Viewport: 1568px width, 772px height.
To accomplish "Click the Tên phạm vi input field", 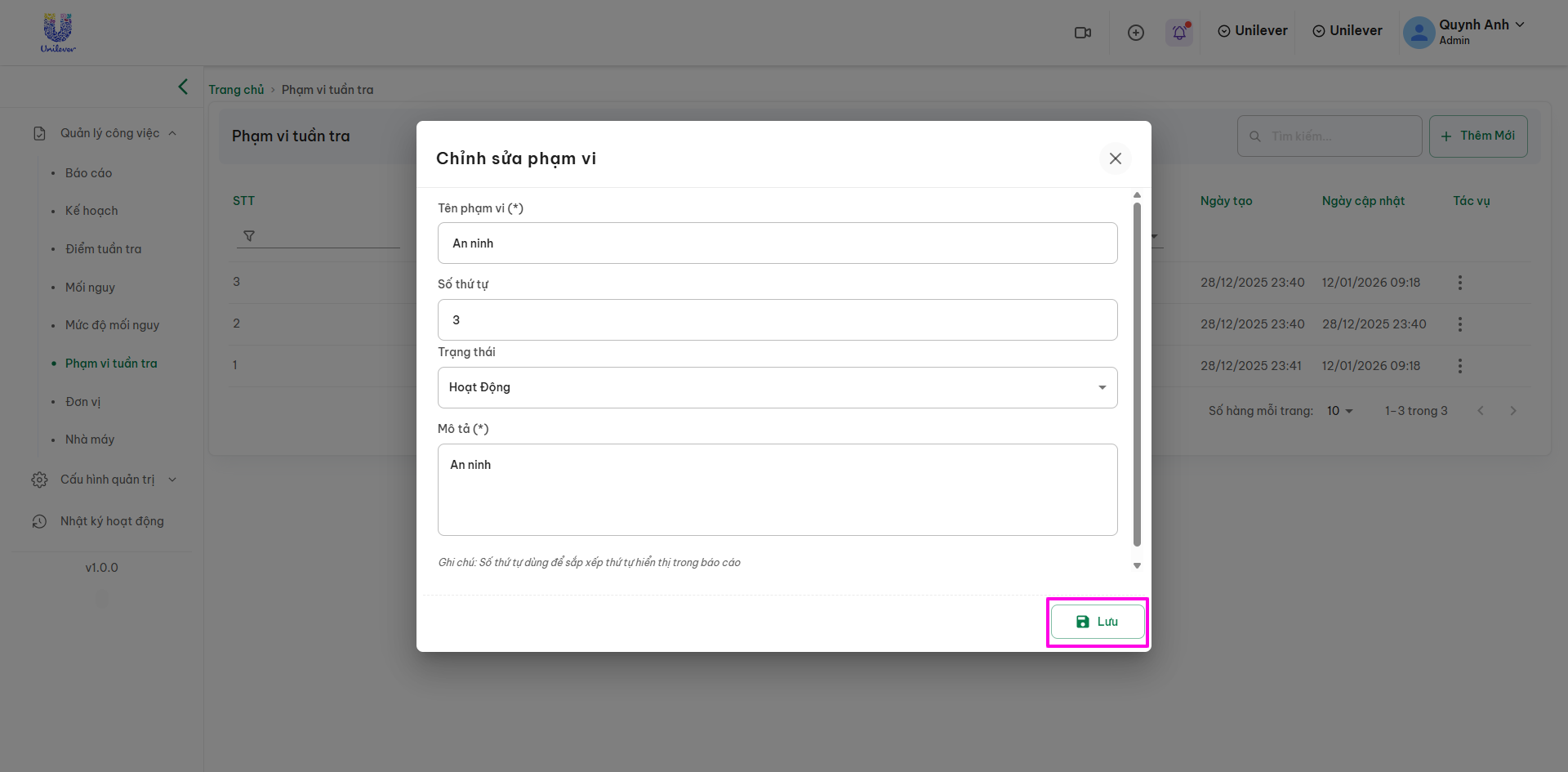I will 777,243.
